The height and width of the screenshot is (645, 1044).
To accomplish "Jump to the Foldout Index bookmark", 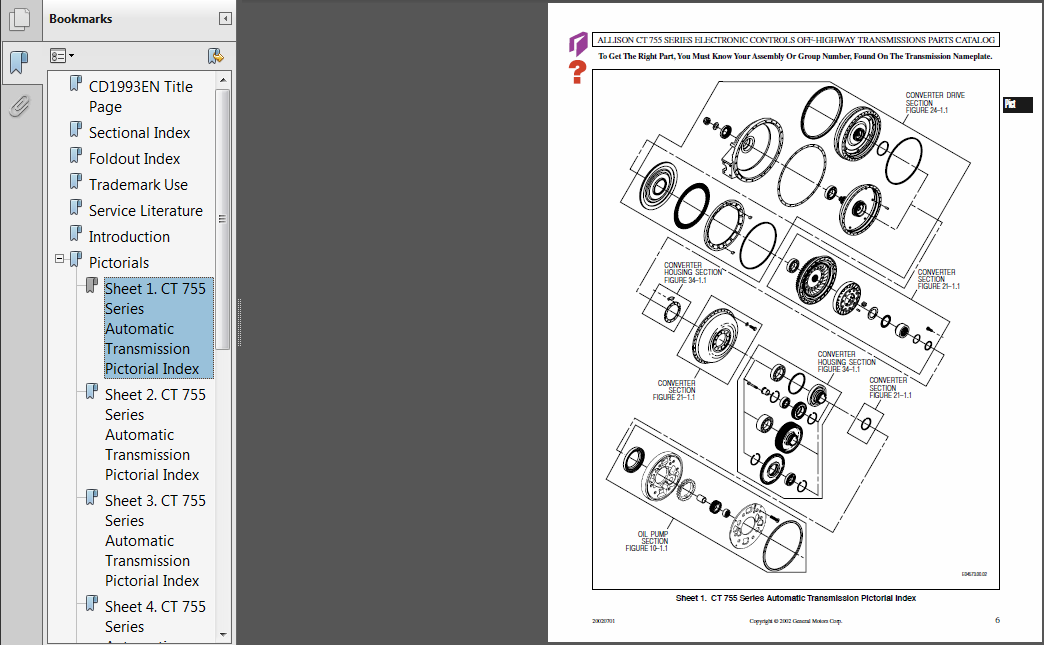I will point(134,158).
